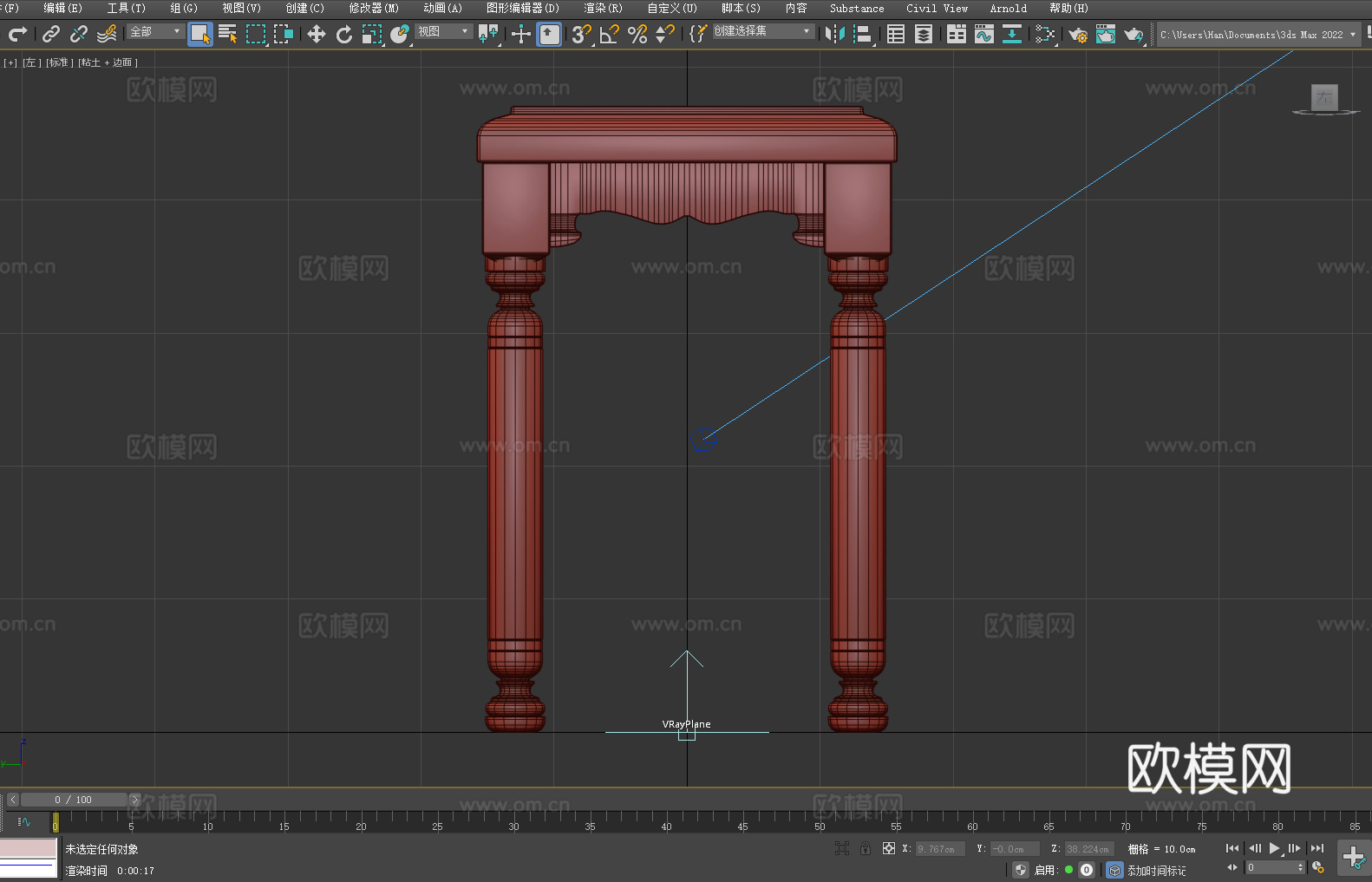Show the Ribbon toggle icon
This screenshot has width=1372, height=882.
pos(957,34)
